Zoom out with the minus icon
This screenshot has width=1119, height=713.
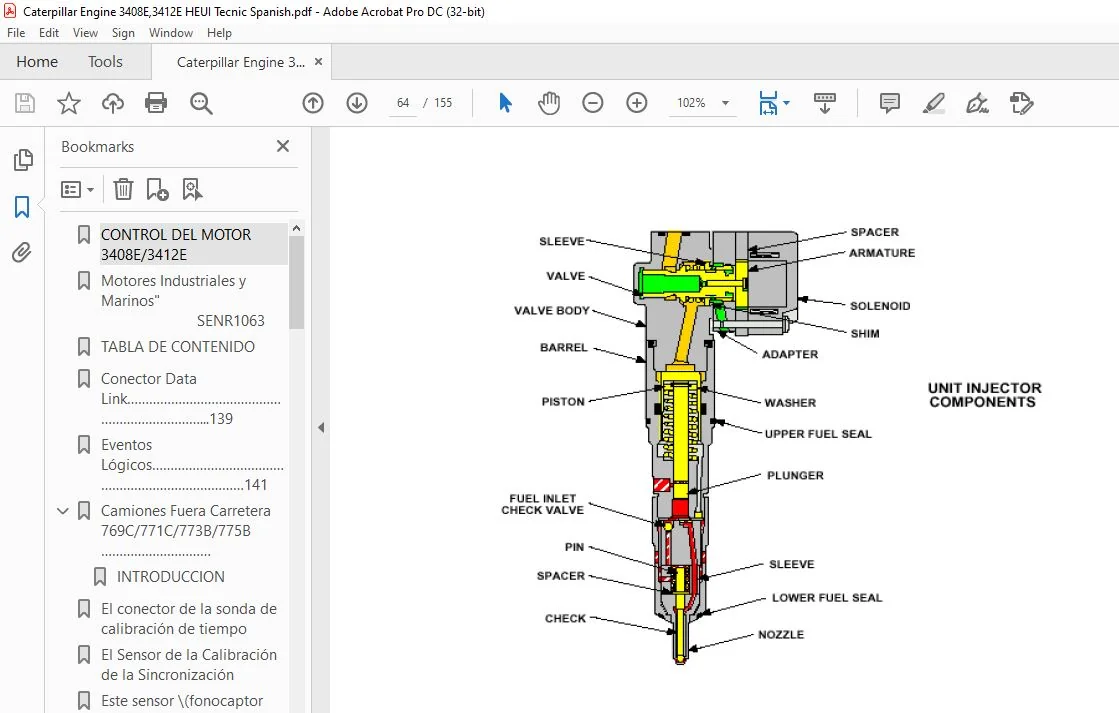point(592,103)
